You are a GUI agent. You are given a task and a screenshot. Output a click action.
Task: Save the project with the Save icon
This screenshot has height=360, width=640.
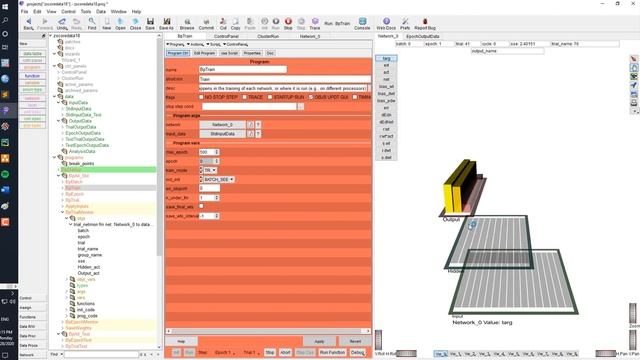click(x=150, y=23)
